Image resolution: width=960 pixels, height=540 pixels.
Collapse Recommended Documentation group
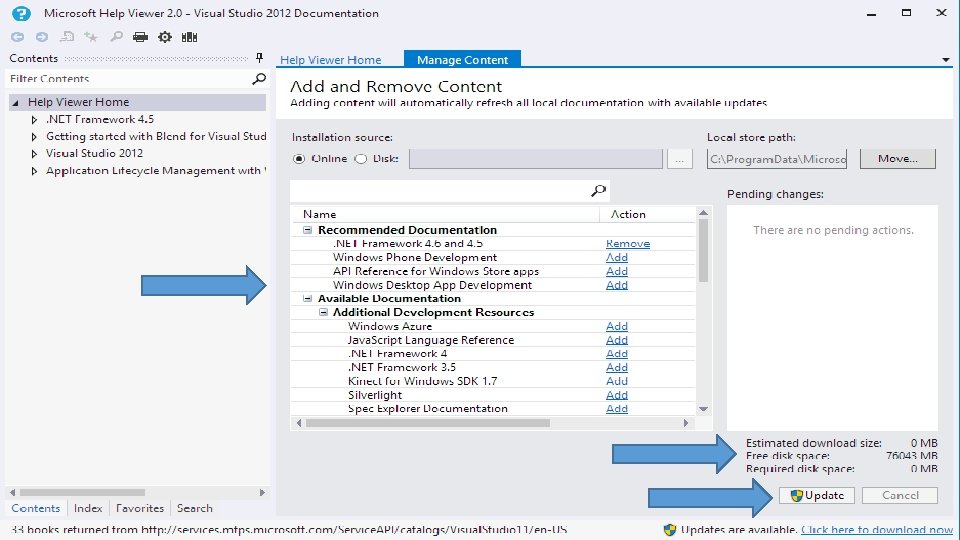pyautogui.click(x=307, y=230)
